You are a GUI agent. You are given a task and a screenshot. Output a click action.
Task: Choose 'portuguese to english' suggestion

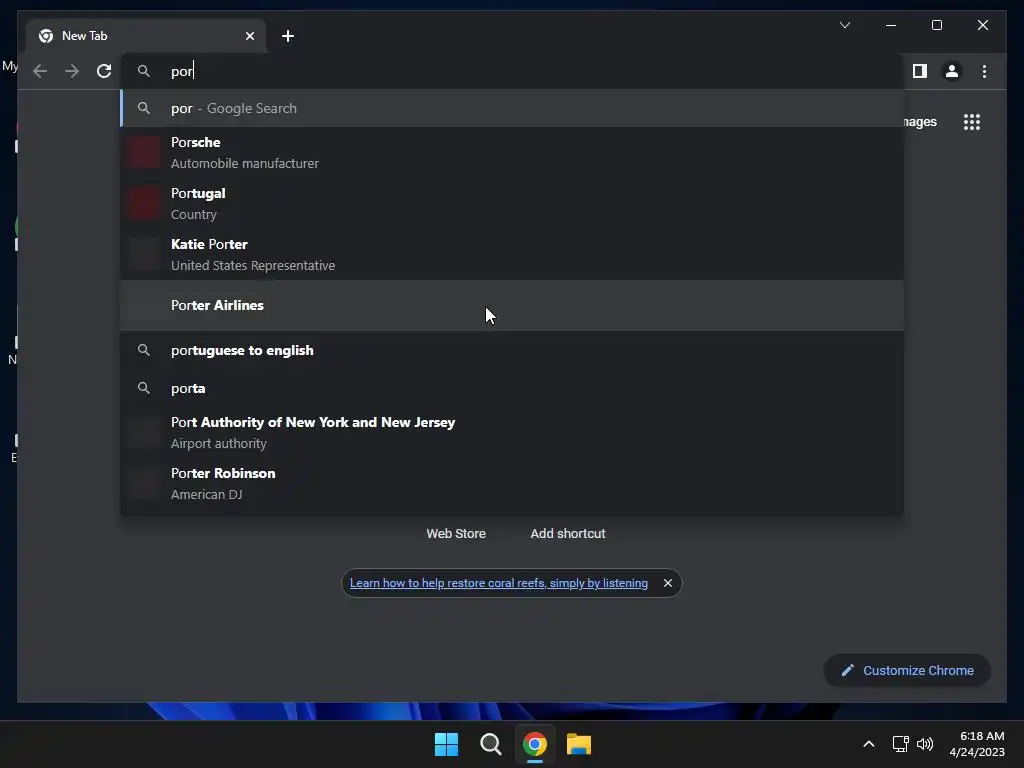512,351
